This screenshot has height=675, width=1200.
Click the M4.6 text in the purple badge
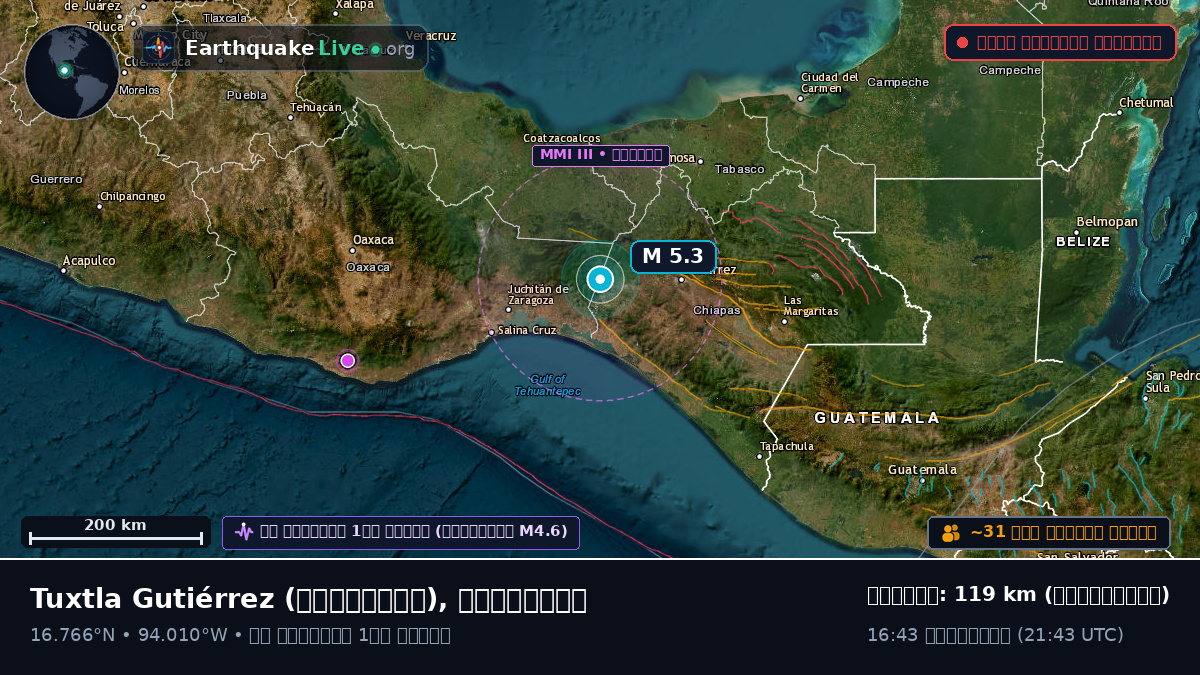click(x=542, y=531)
